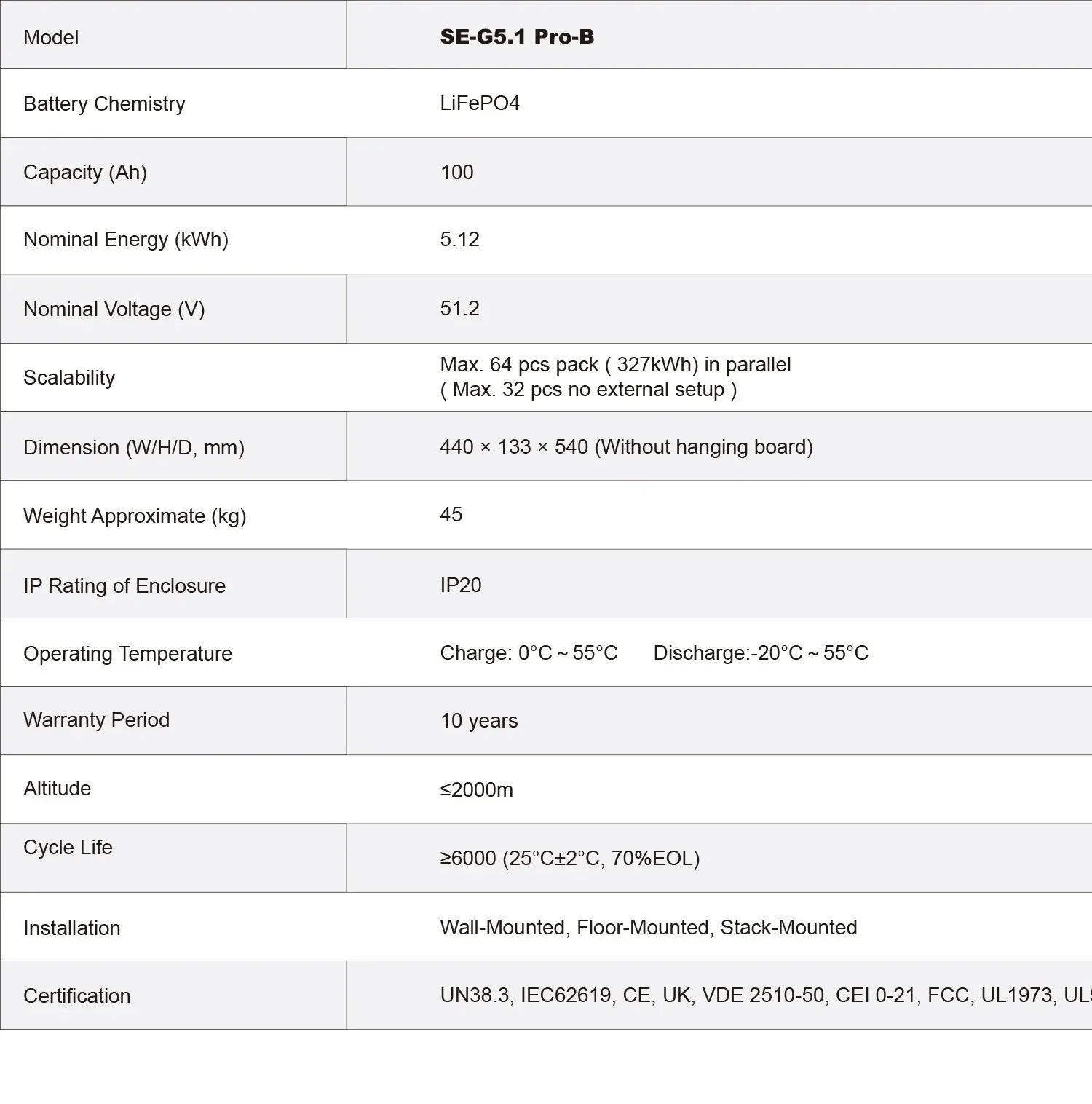
Task: Select the Battery Chemistry row label
Action: coord(104,104)
